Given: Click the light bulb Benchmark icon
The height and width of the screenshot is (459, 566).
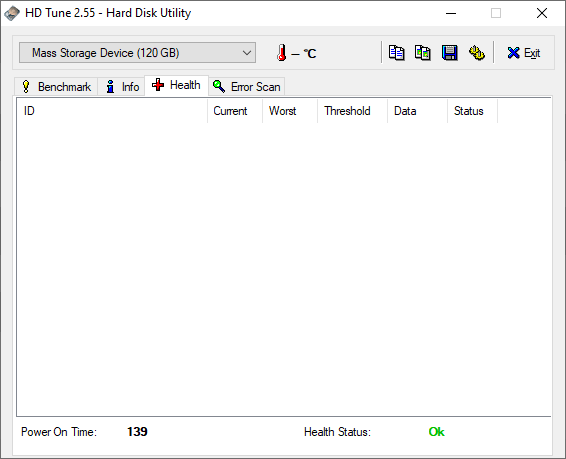Looking at the screenshot, I should (26, 87).
